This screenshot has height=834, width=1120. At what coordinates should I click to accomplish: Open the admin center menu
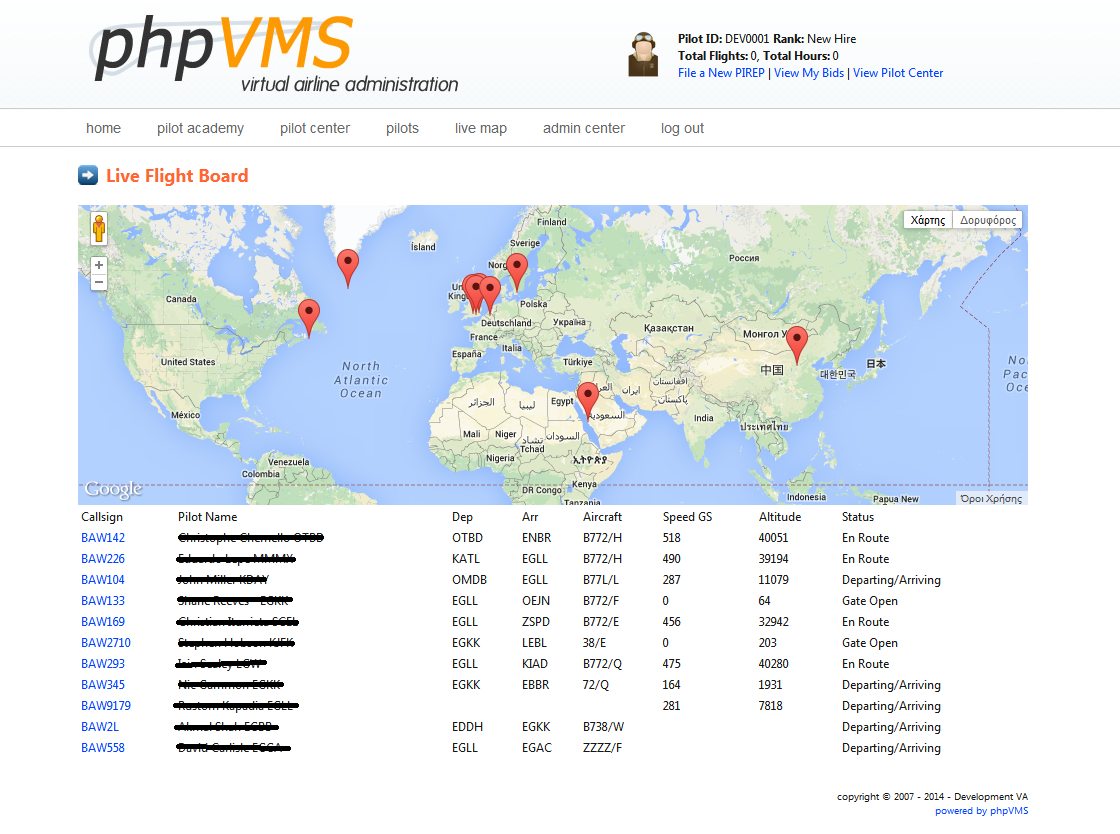coord(584,129)
